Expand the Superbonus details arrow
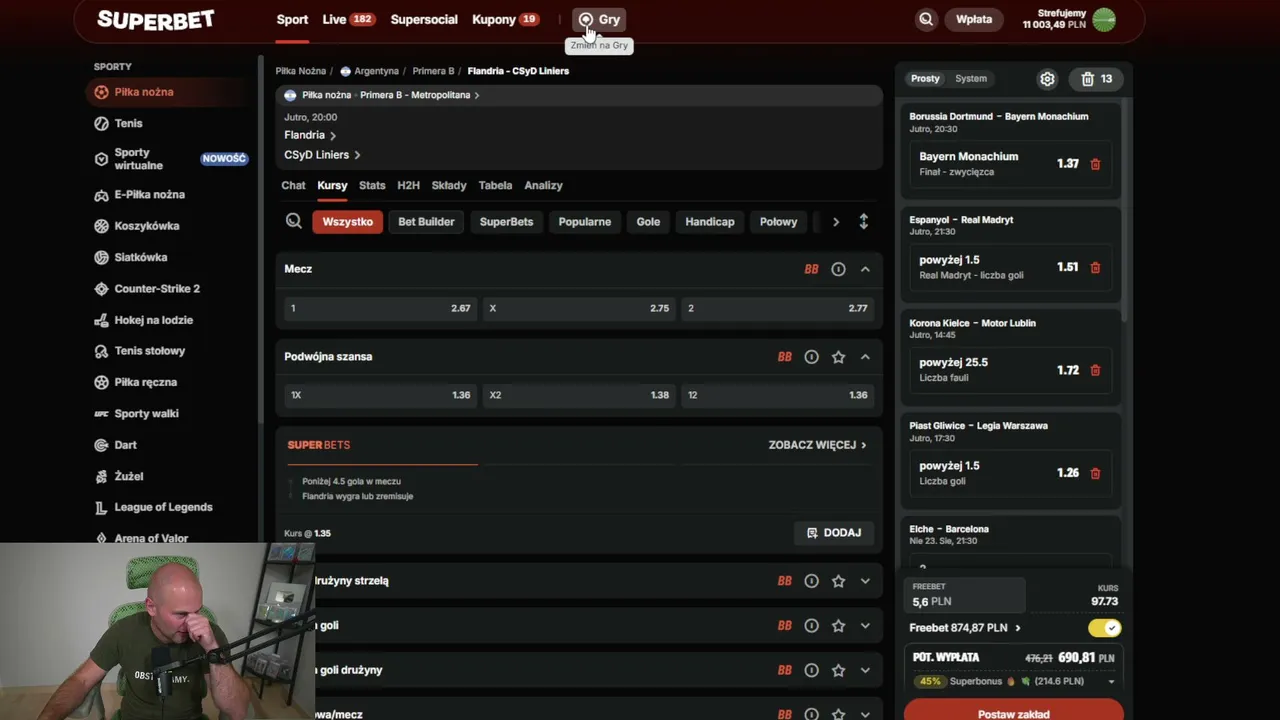 (1111, 682)
